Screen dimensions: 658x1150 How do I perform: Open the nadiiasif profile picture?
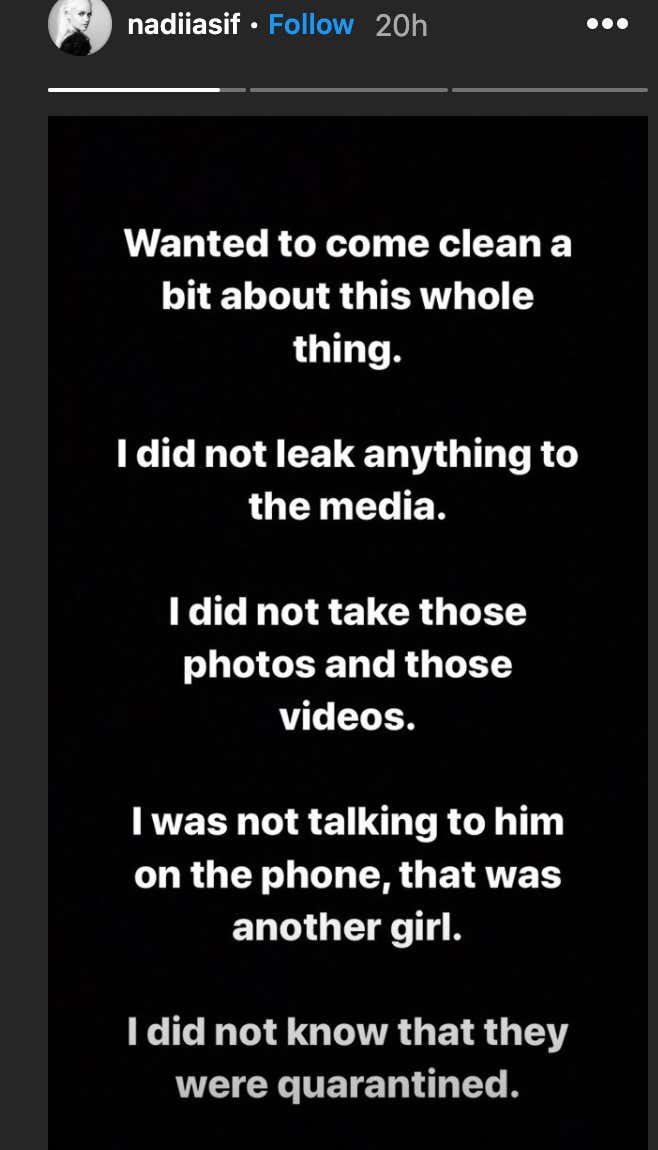point(80,25)
